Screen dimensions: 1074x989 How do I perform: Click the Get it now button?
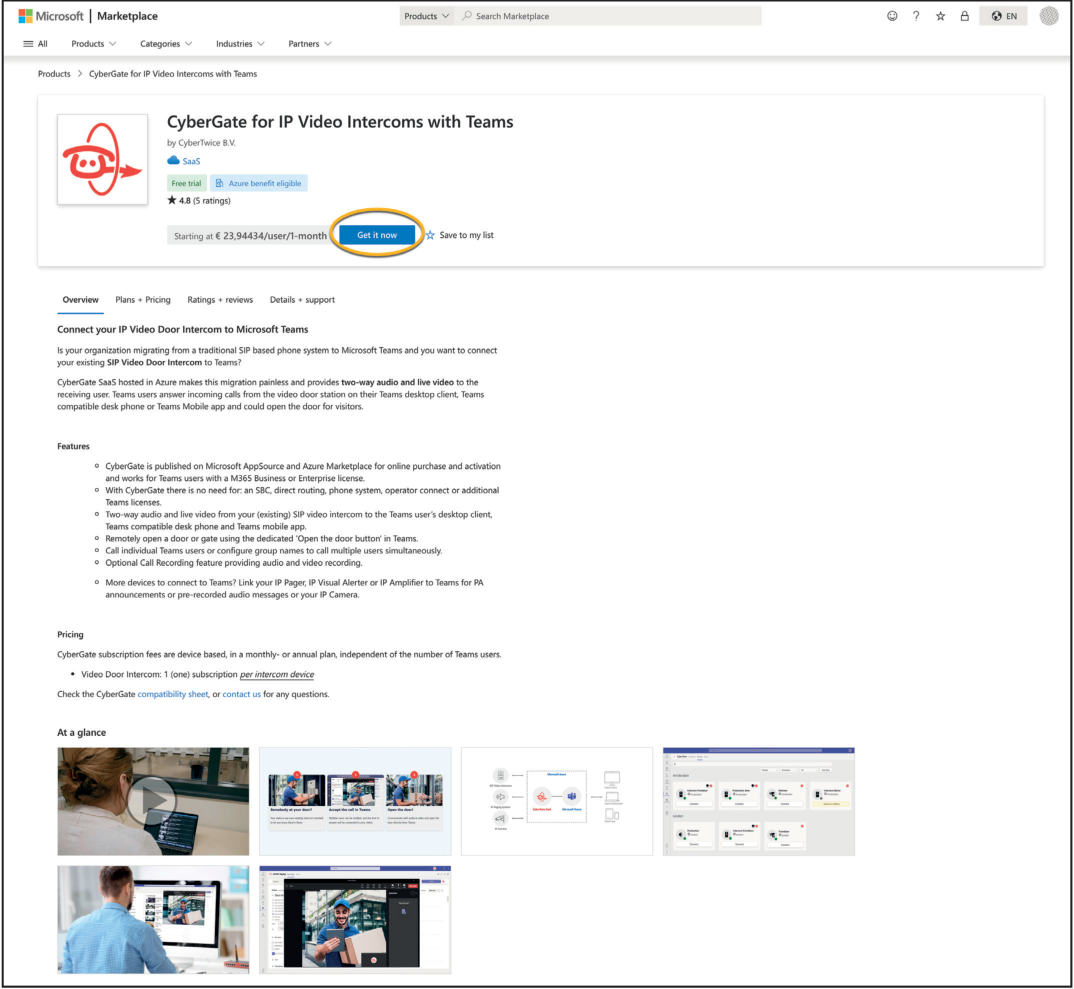pos(377,235)
